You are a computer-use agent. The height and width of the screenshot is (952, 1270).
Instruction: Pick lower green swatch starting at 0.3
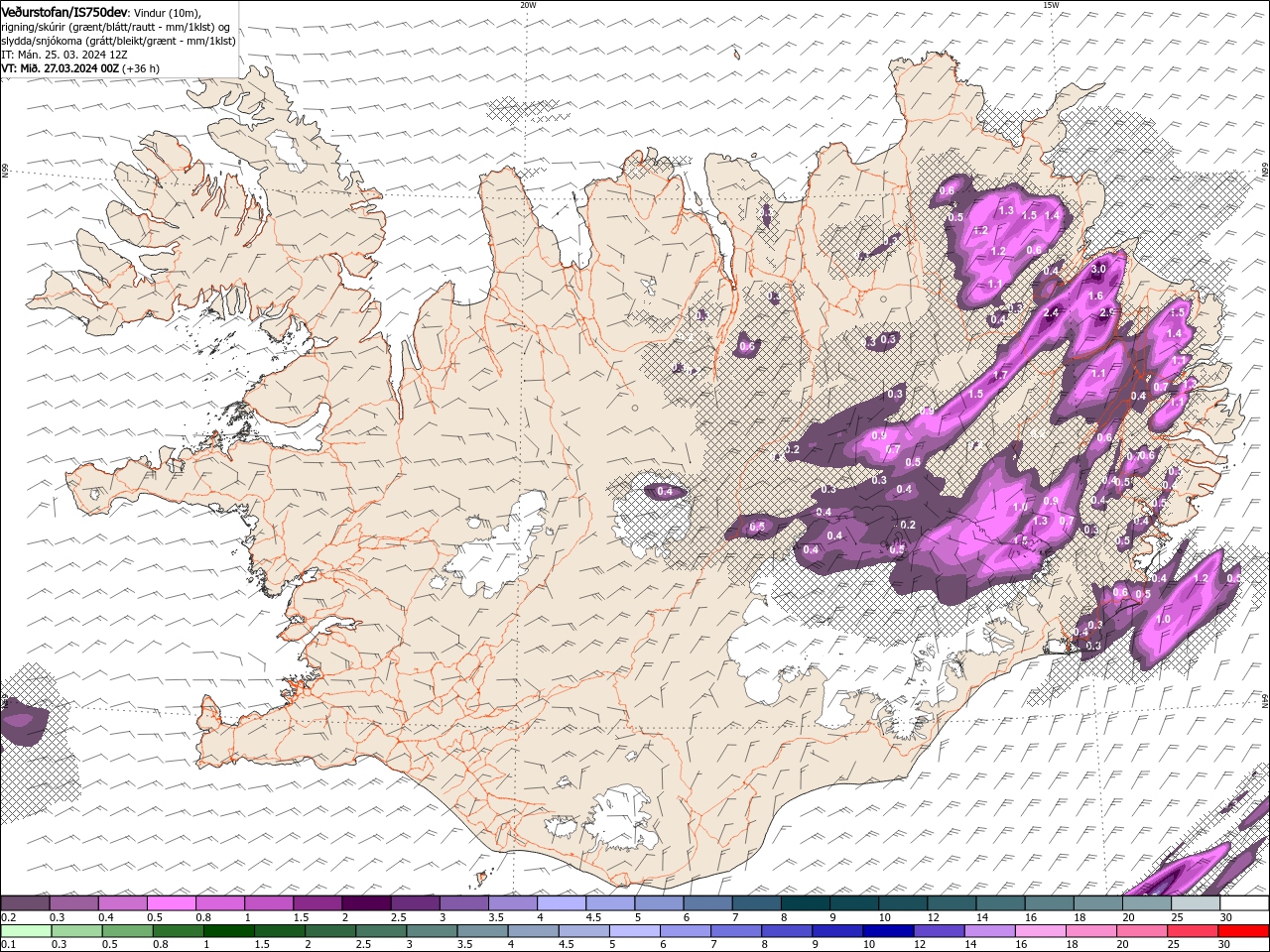pos(77,931)
